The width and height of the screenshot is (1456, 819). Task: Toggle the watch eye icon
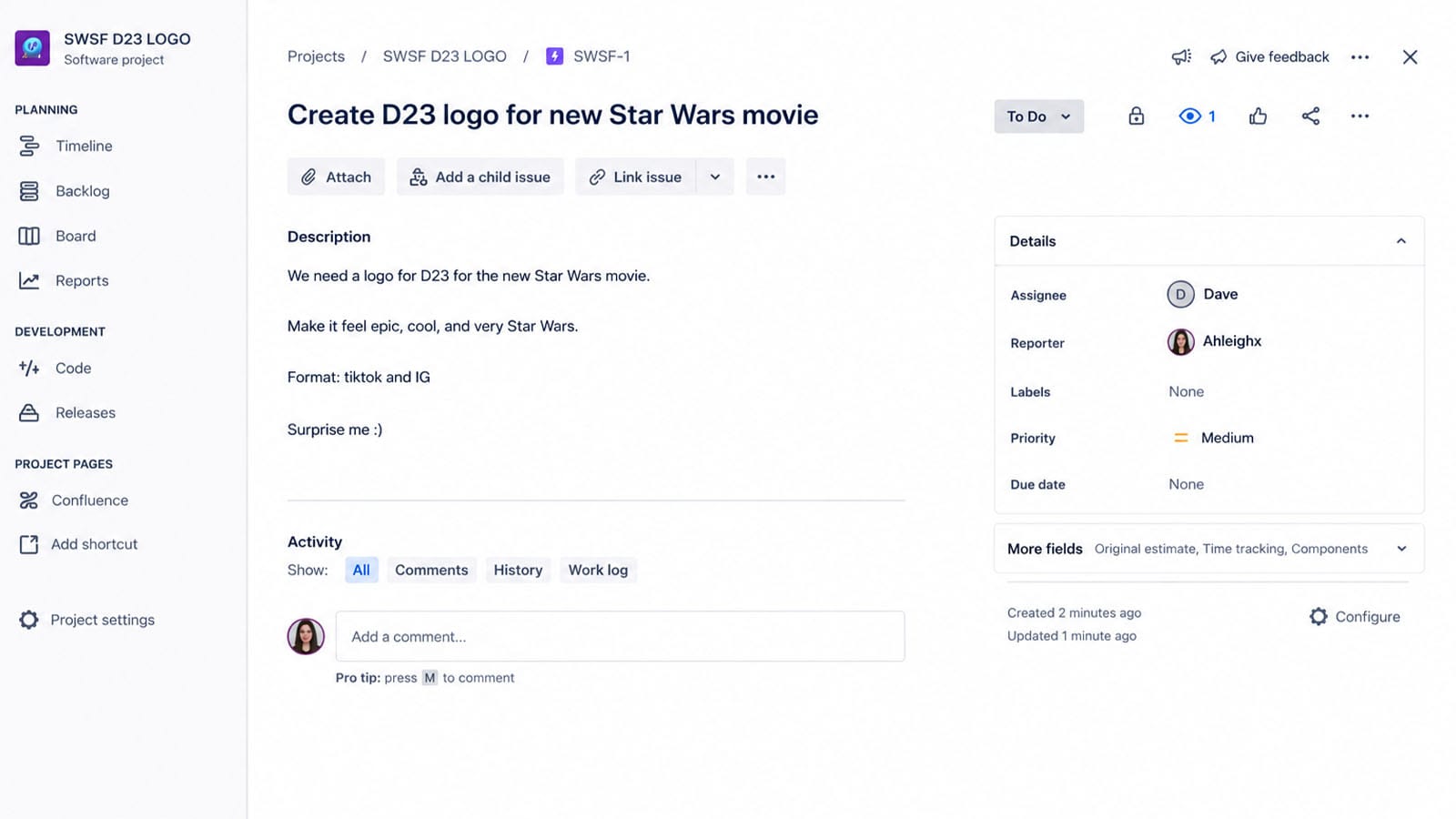(1189, 116)
